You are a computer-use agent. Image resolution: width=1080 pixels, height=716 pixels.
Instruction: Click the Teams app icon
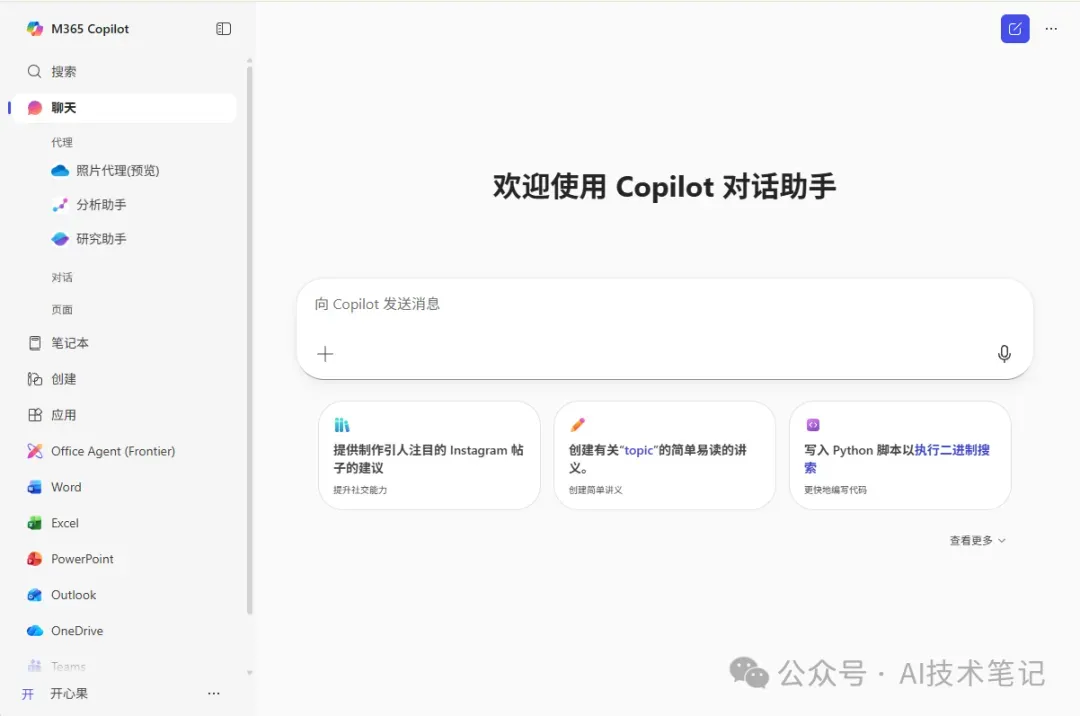[x=34, y=666]
